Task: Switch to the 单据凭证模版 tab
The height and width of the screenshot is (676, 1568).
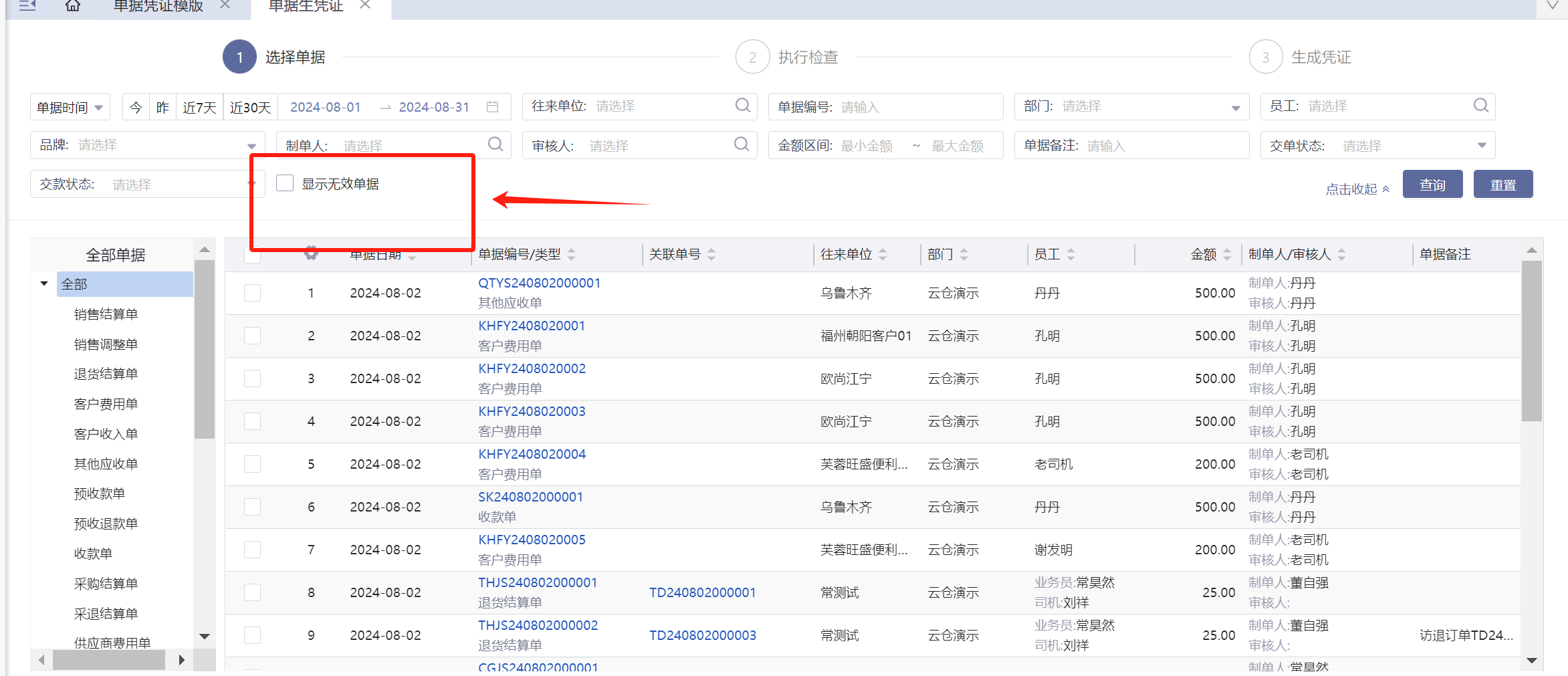Action: [158, 7]
